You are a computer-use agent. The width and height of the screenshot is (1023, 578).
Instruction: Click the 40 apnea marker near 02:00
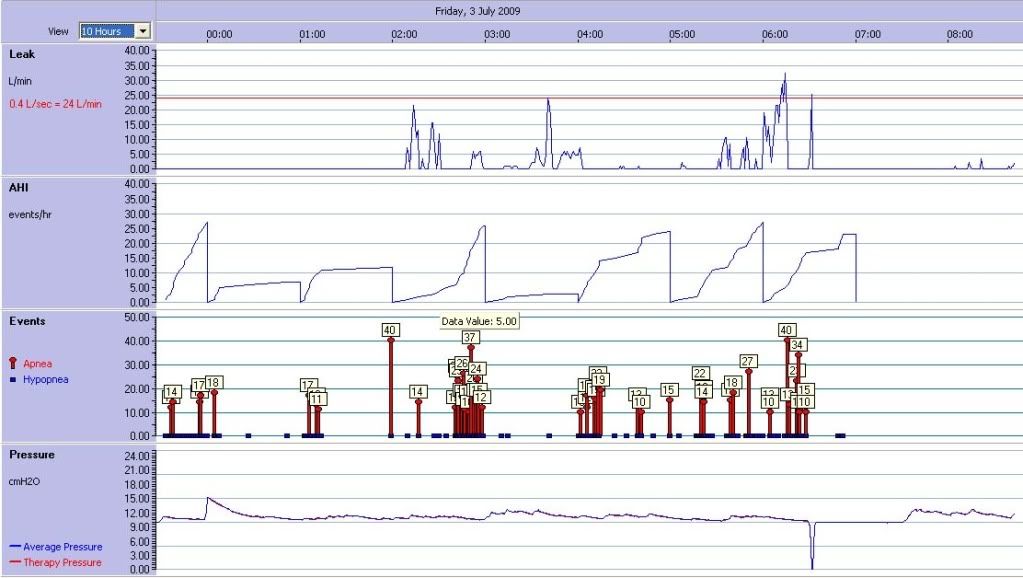390,330
